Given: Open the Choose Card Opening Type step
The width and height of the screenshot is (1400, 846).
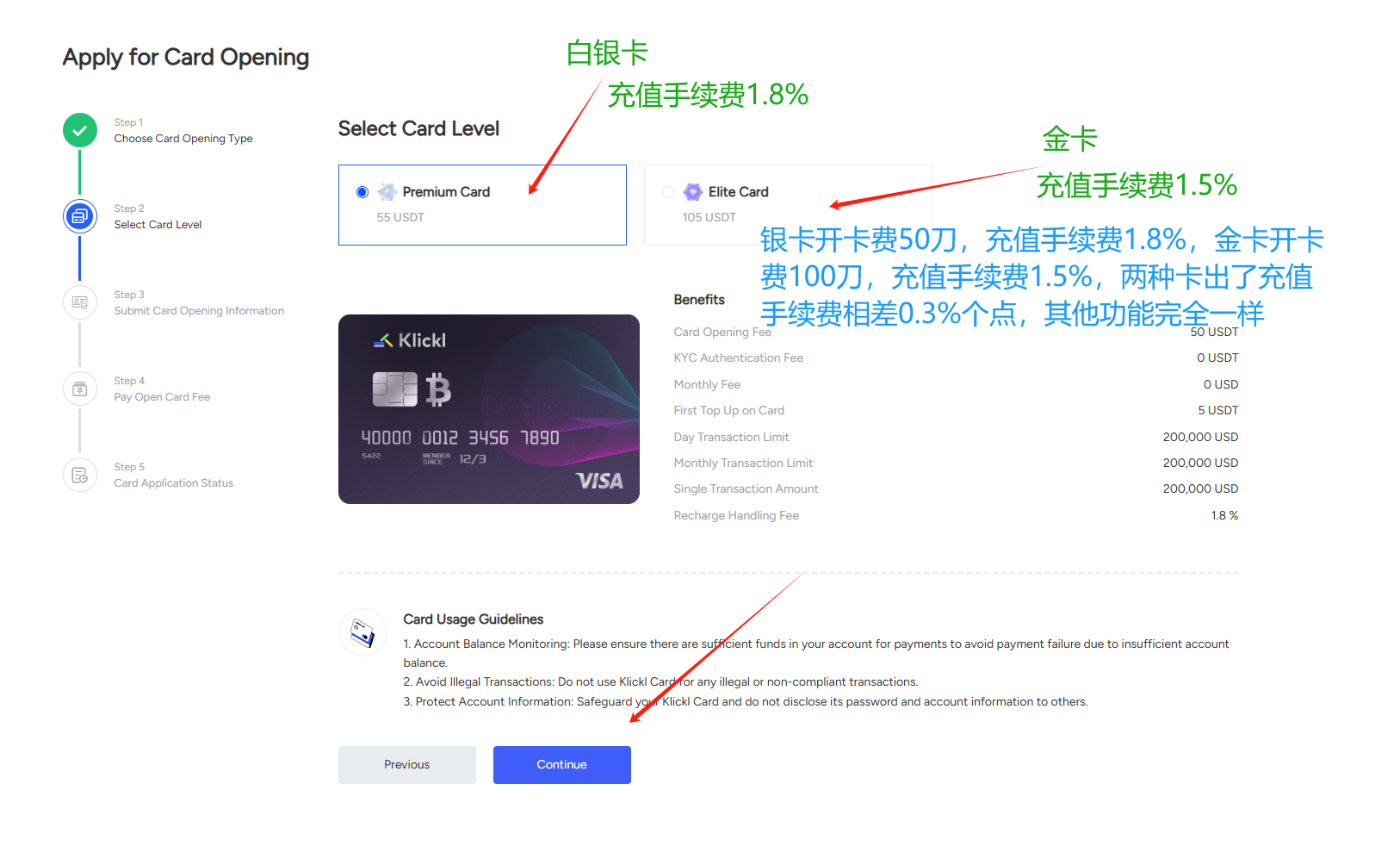Looking at the screenshot, I should point(183,139).
